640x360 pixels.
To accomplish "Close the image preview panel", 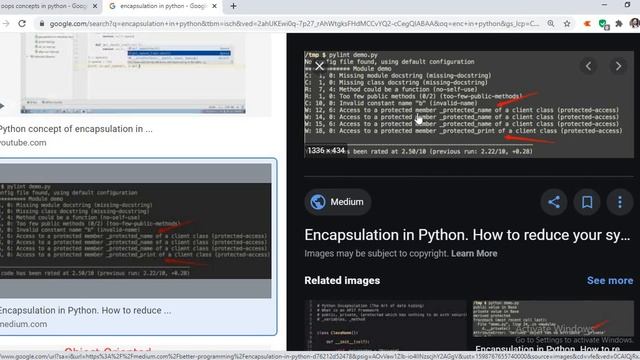I will (x=319, y=66).
